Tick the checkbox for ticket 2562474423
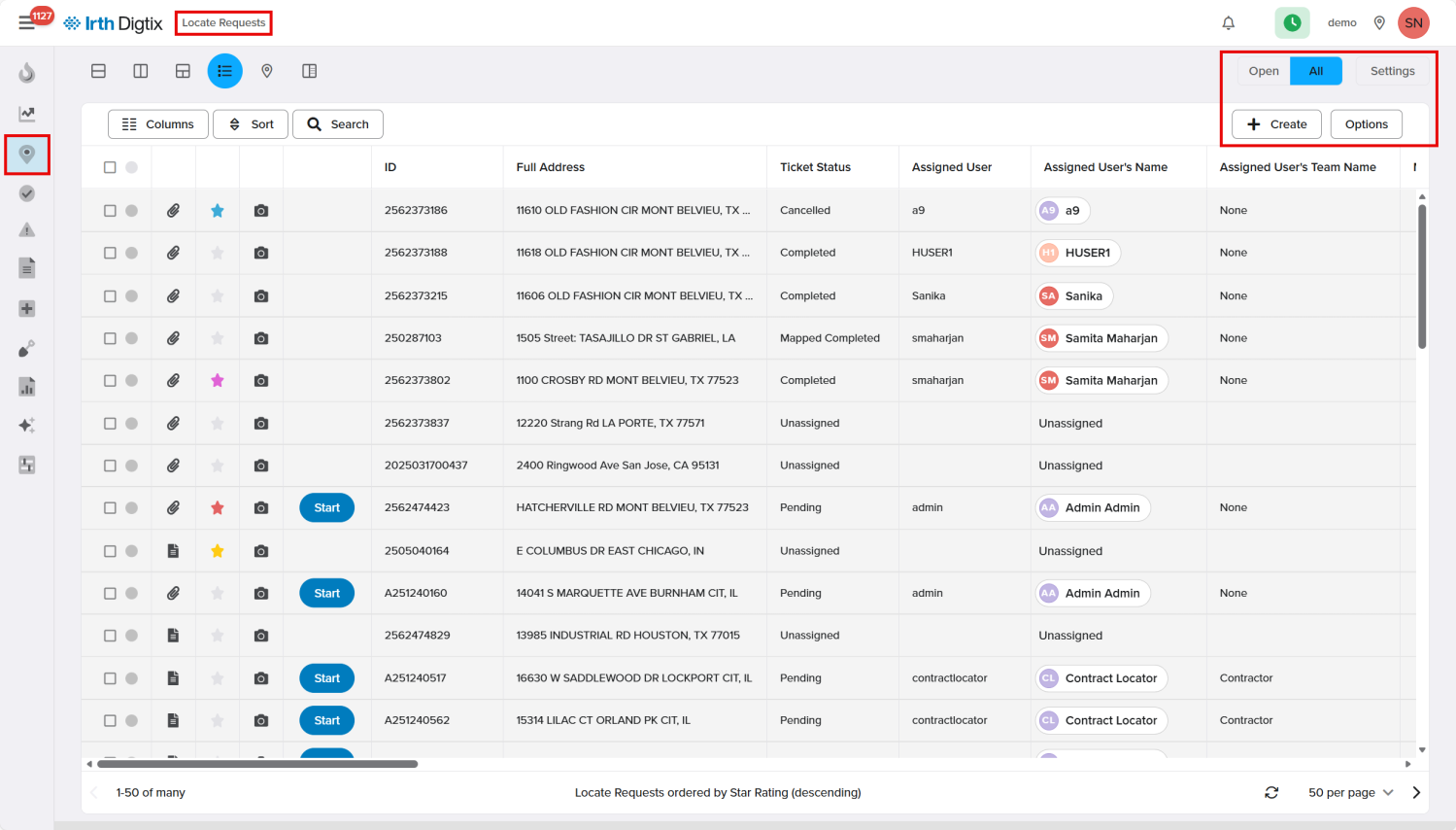1456x830 pixels. pyautogui.click(x=110, y=507)
